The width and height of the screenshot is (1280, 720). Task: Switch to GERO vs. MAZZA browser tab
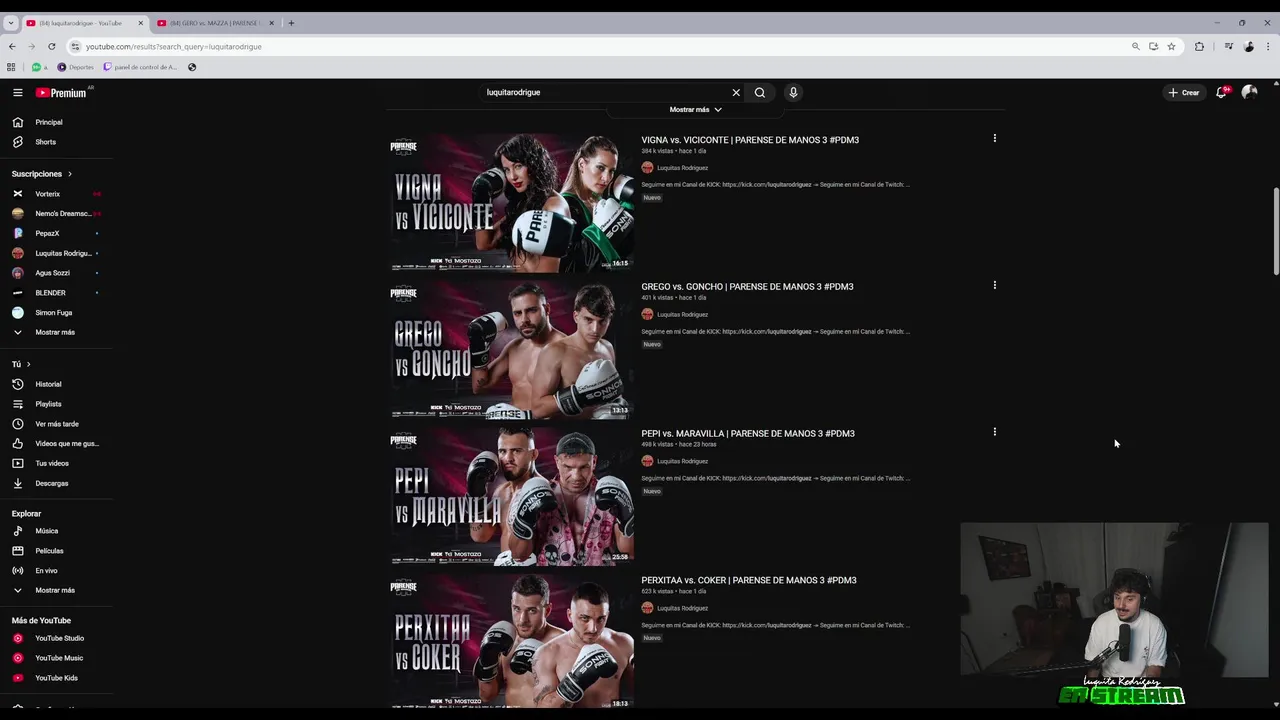214,23
